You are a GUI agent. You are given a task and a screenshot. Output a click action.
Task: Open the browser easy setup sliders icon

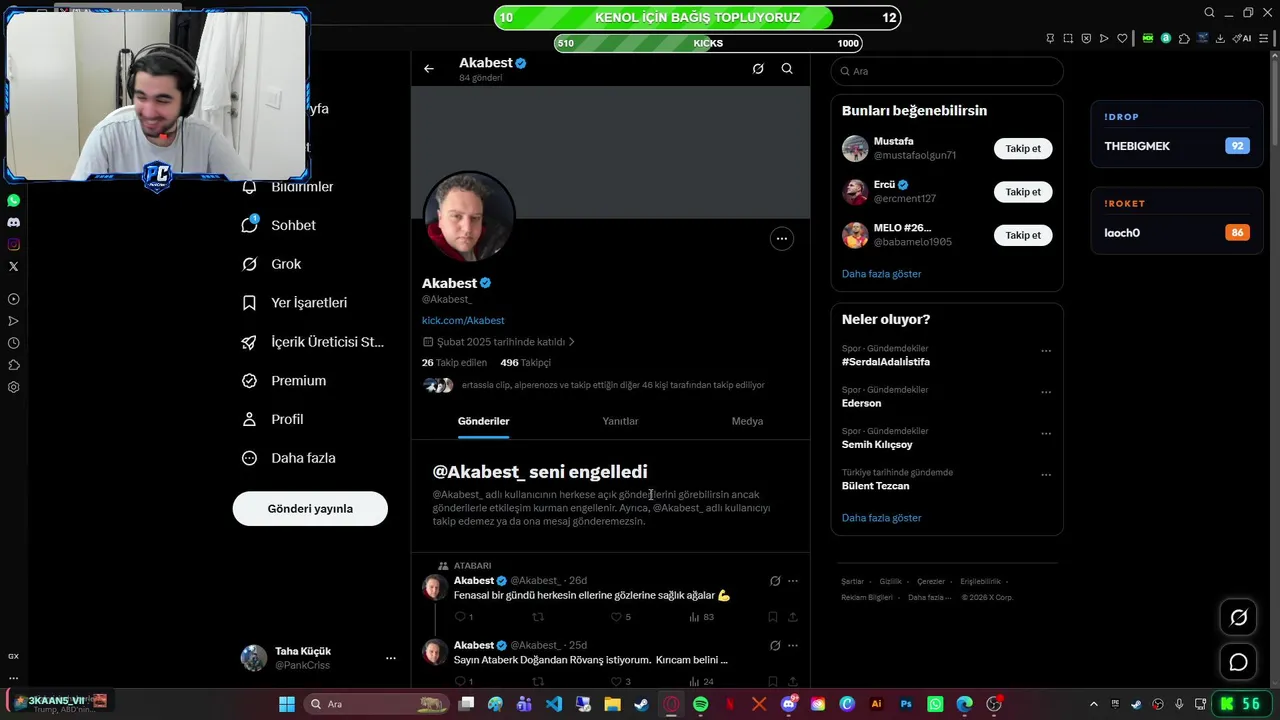tap(1265, 38)
